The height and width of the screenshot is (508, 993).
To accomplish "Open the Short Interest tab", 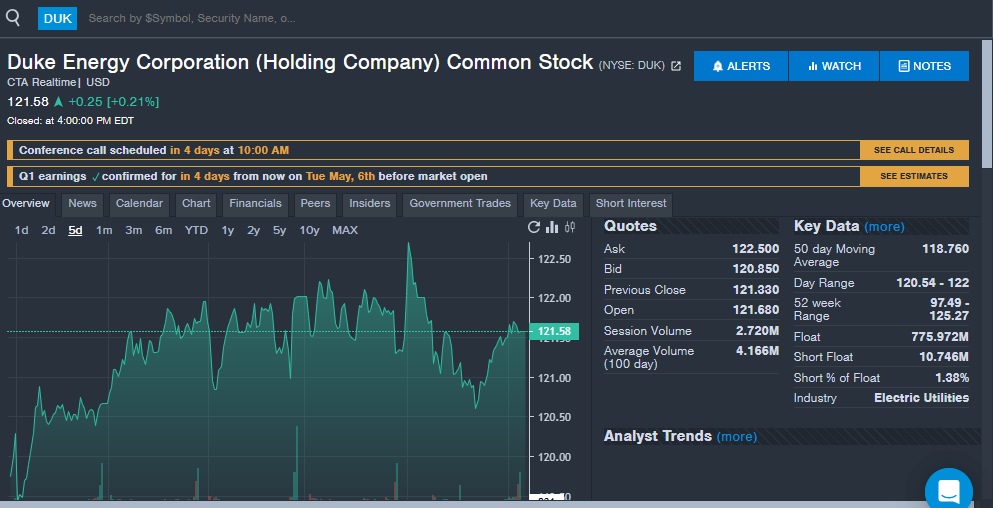I will (x=631, y=203).
